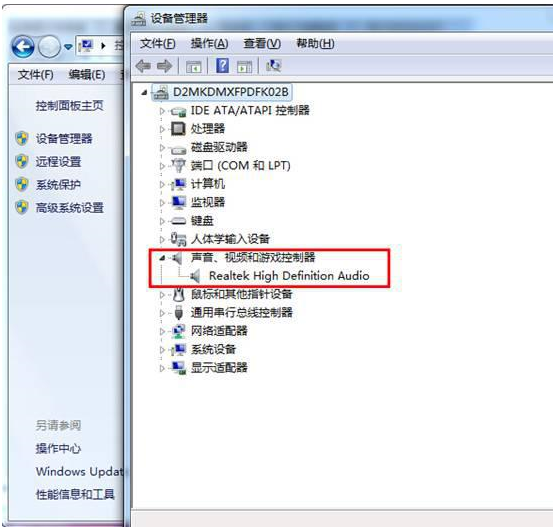Click the toolbar back arrow in Device Manager
Image resolution: width=553 pixels, height=527 pixels.
pos(143,66)
